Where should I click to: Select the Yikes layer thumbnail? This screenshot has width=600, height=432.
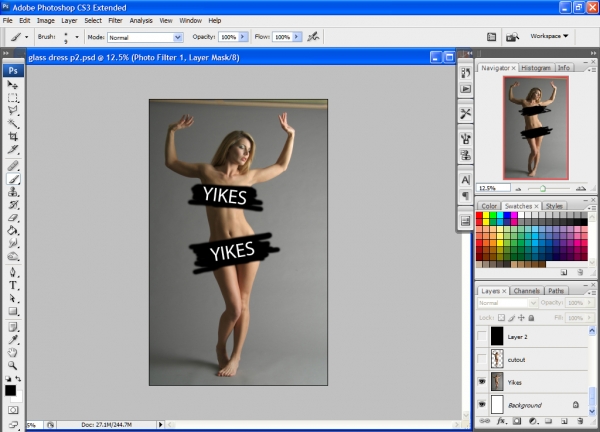[497, 381]
